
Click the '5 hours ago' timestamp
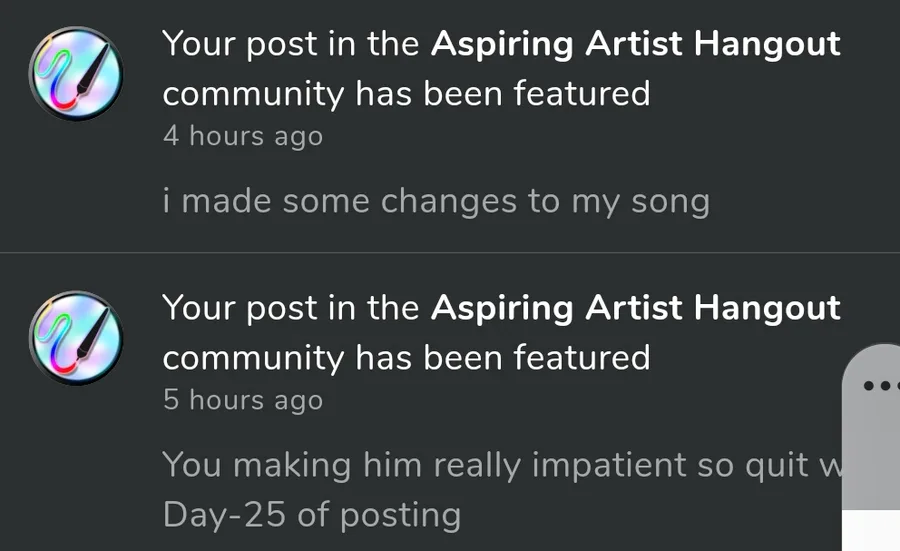click(x=243, y=400)
